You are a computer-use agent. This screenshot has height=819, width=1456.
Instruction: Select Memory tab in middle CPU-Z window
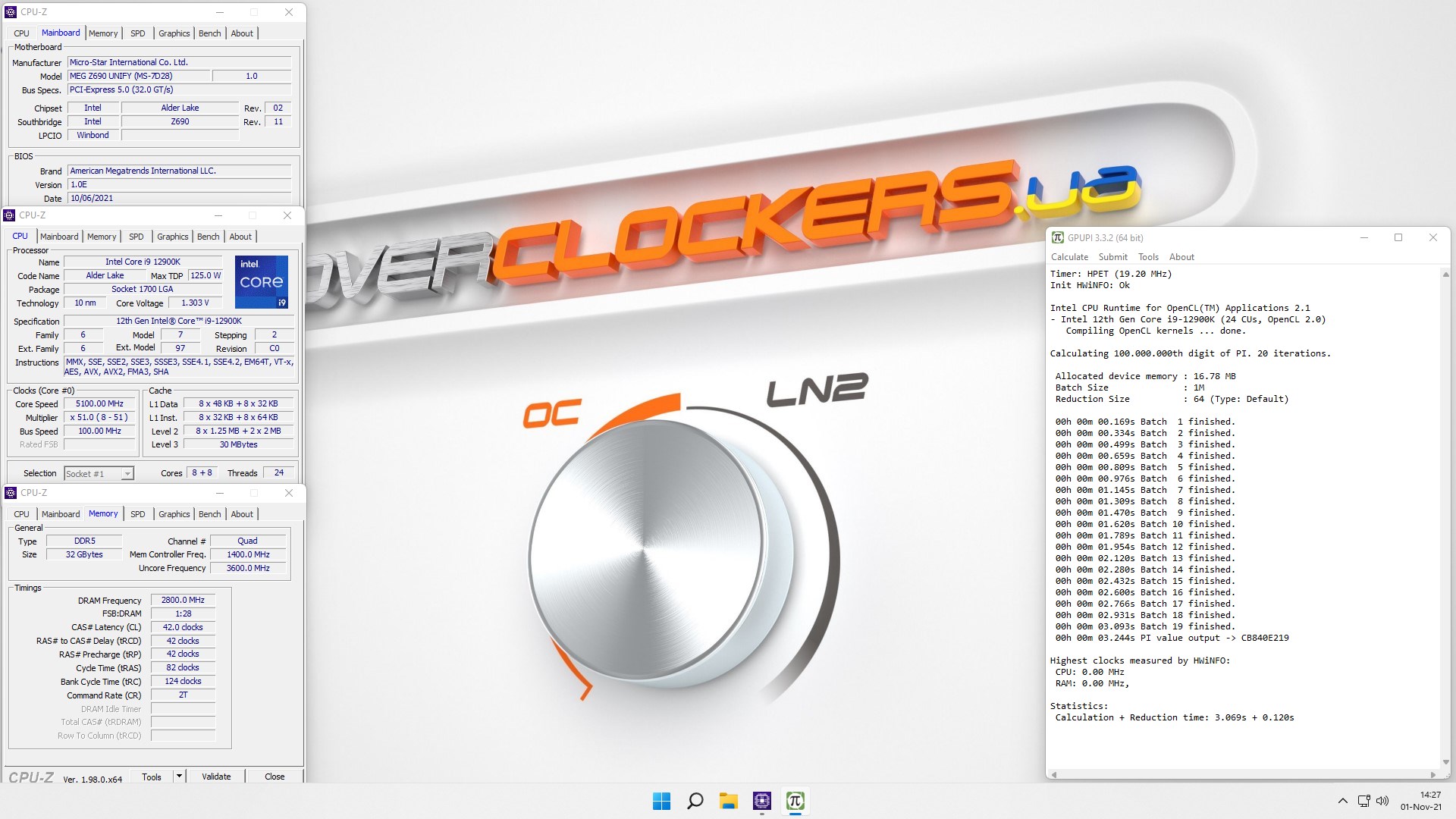coord(102,237)
